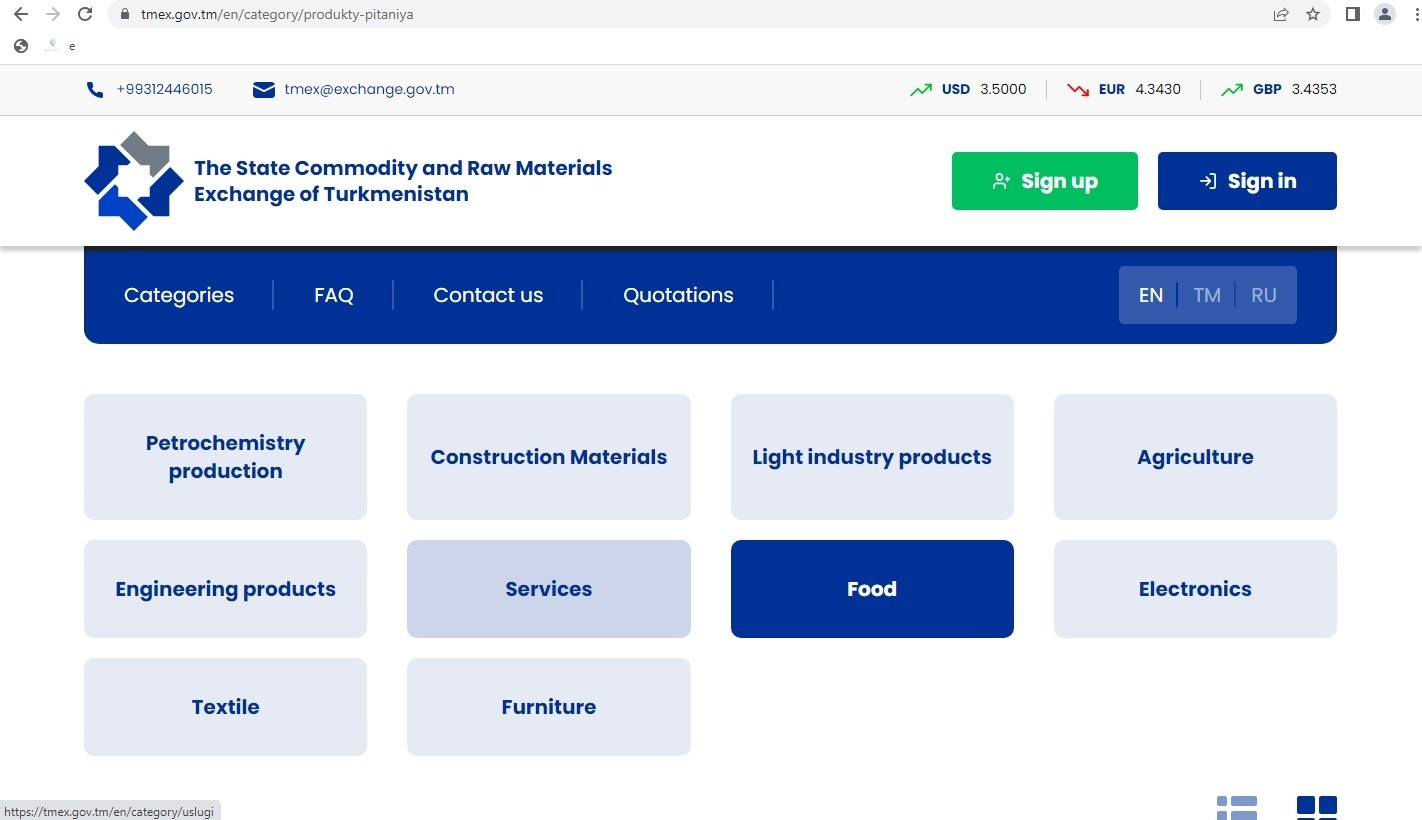The width and height of the screenshot is (1422, 820).
Task: Select EN language option
Action: pos(1151,295)
